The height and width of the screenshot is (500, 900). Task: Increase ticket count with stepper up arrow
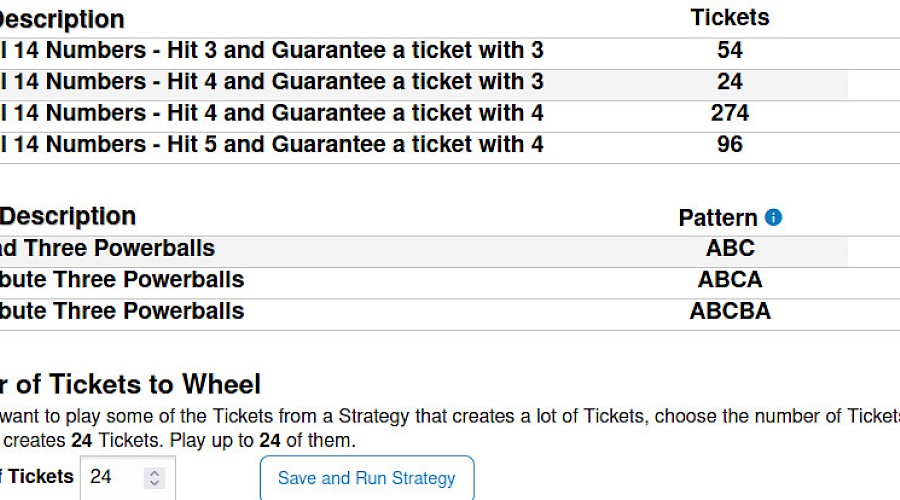154,473
